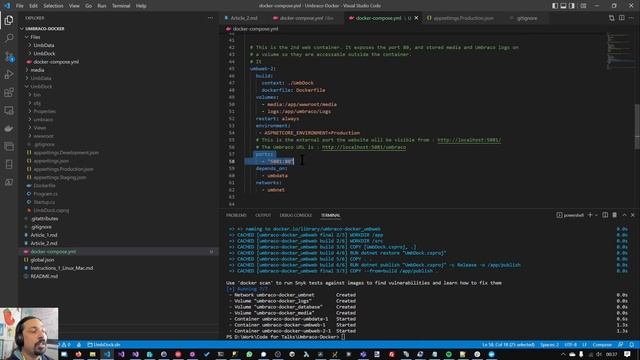This screenshot has width=640, height=360.
Task: Click UmbDock.sln in status bar
Action: point(104,345)
